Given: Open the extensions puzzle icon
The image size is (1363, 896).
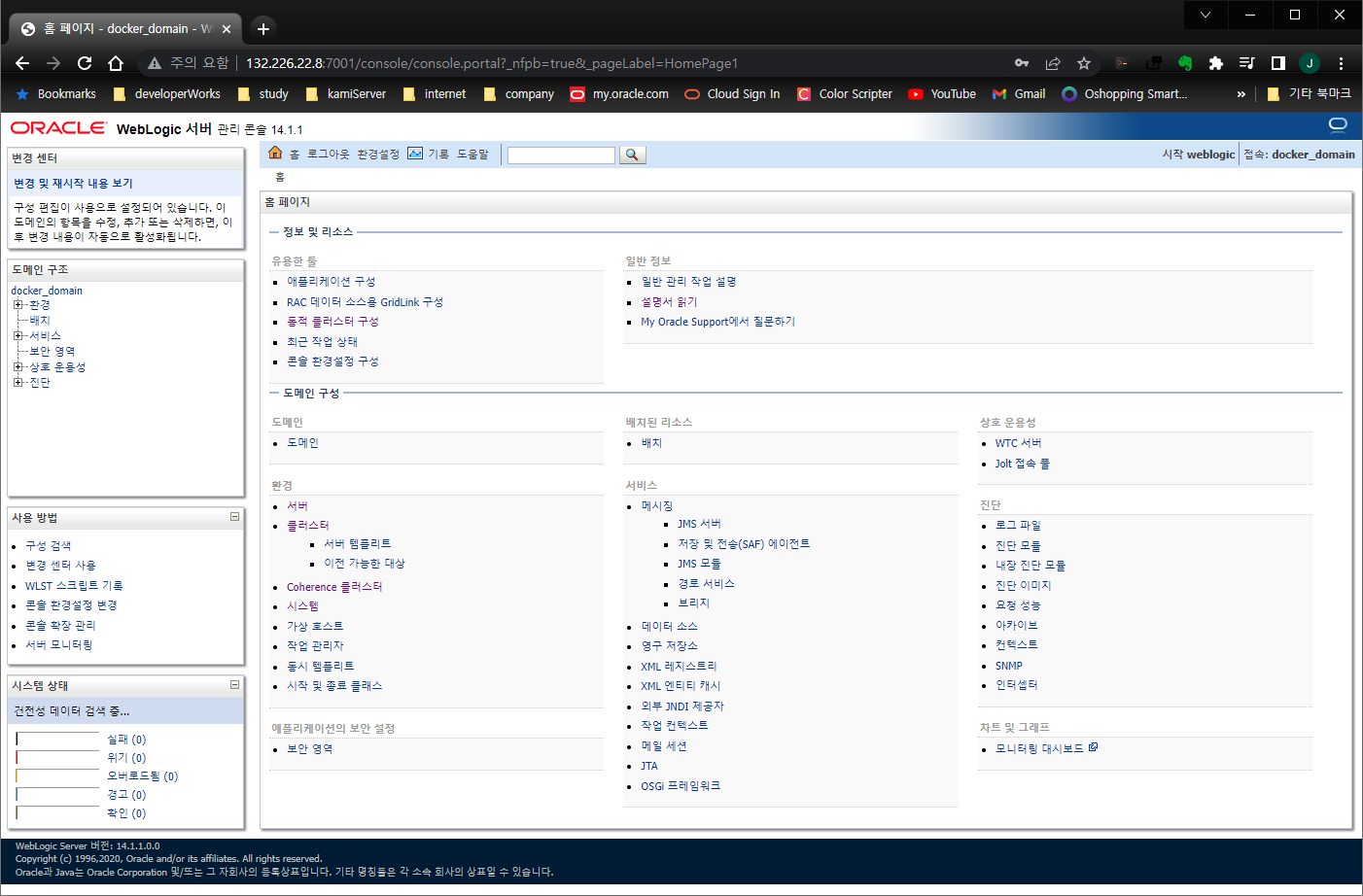Looking at the screenshot, I should (x=1215, y=63).
